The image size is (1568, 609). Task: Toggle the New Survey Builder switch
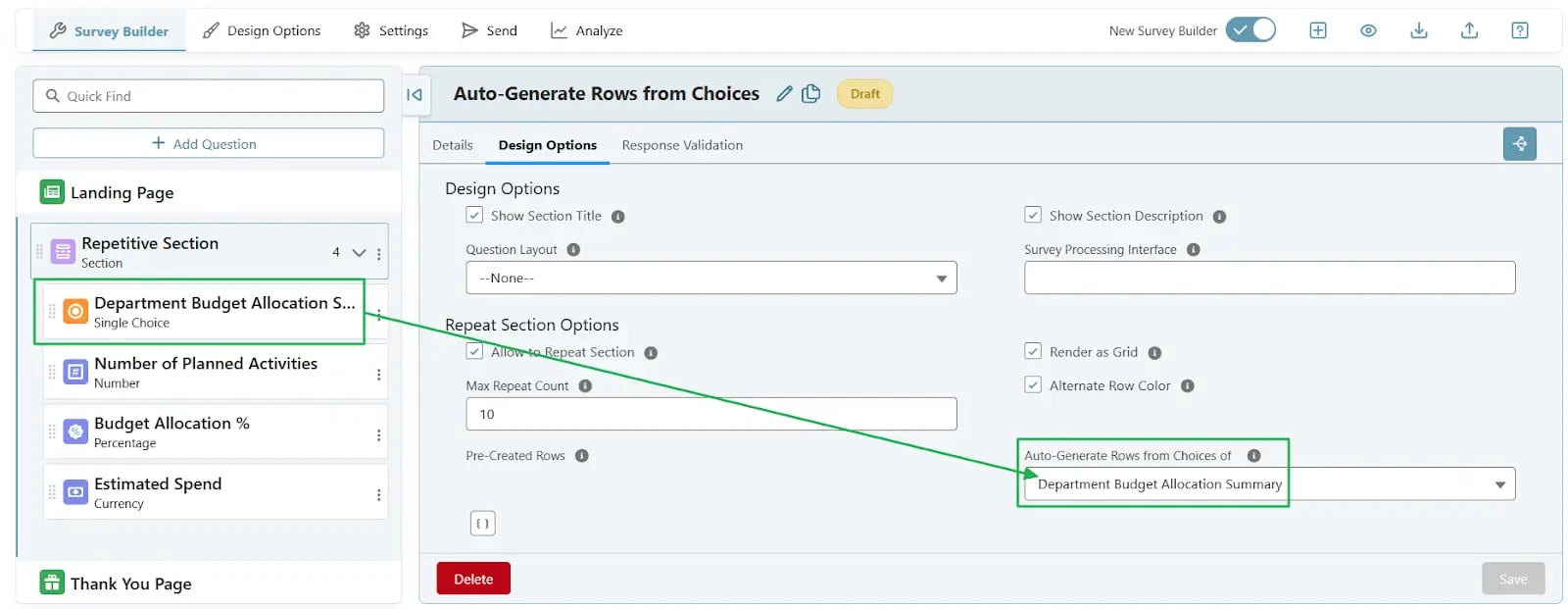1250,30
